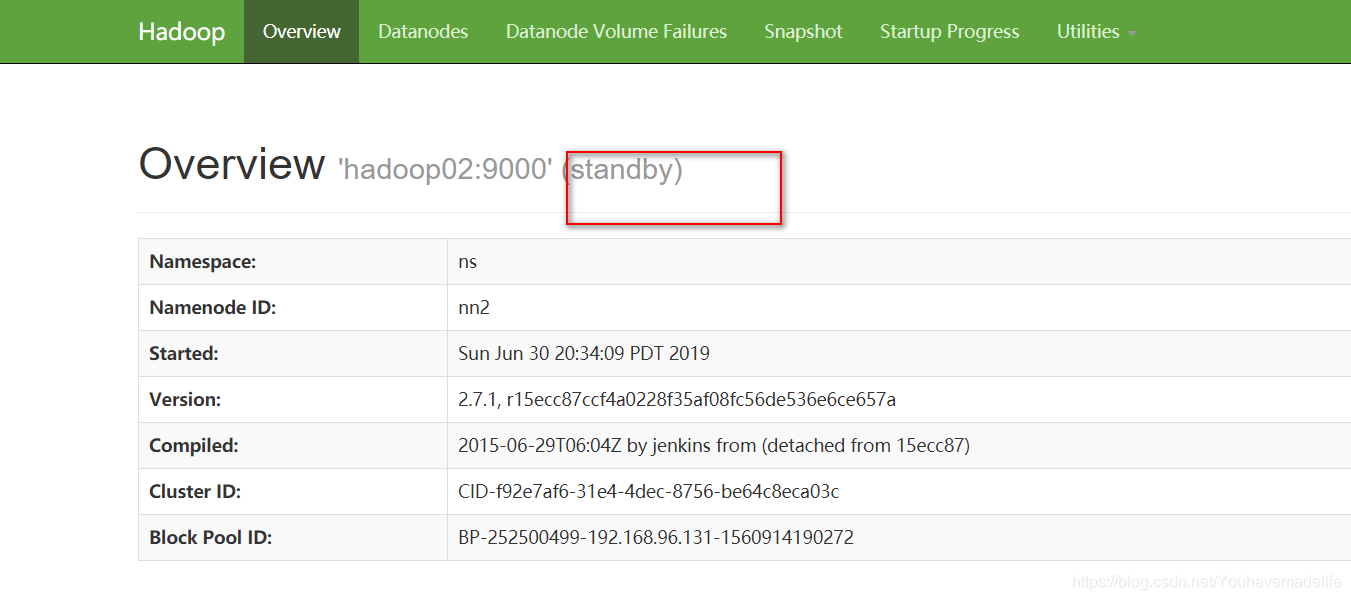
Task: Click the Cluster ID: label
Action: point(195,492)
